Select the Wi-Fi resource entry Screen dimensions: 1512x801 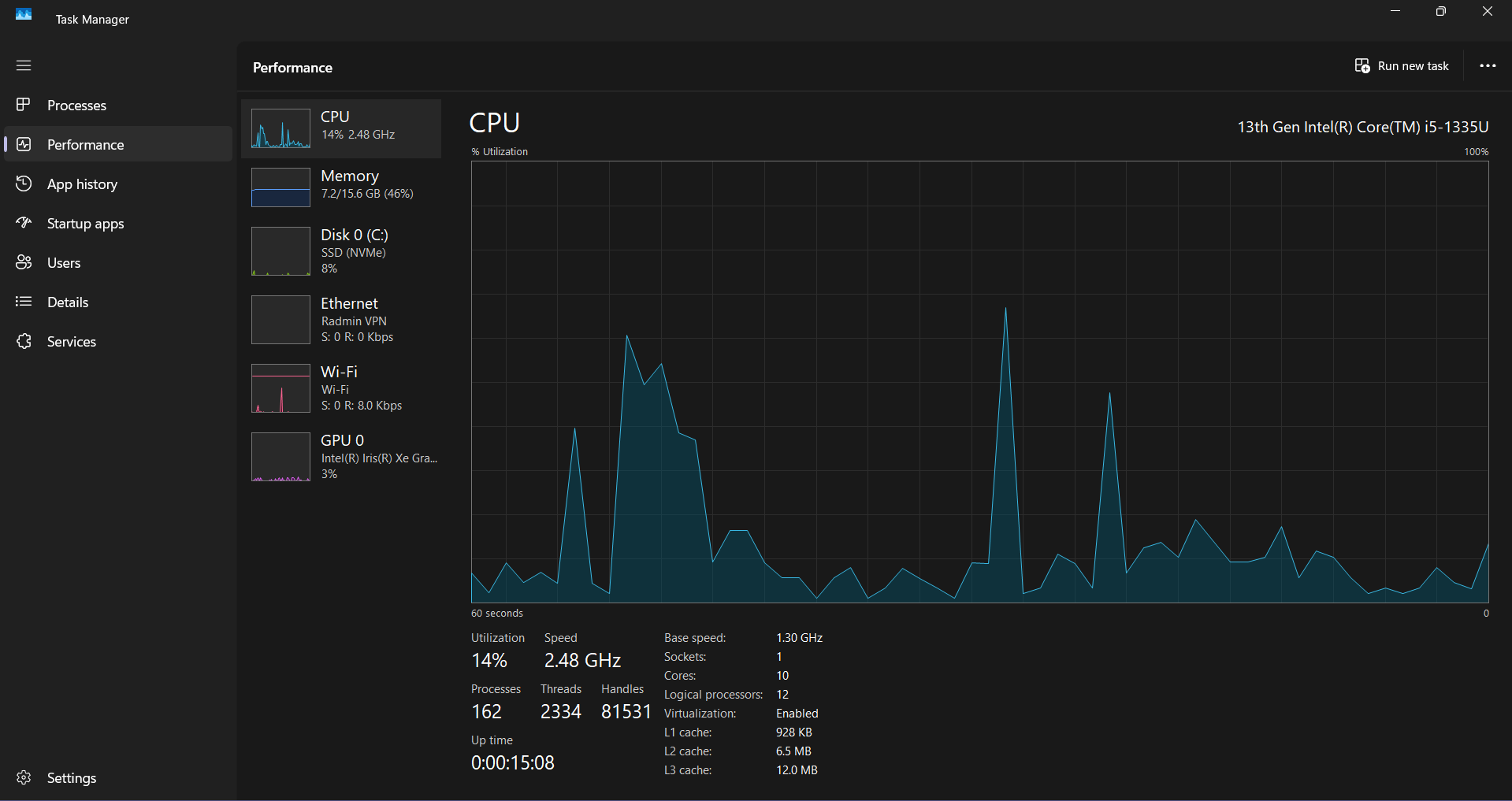[341, 388]
